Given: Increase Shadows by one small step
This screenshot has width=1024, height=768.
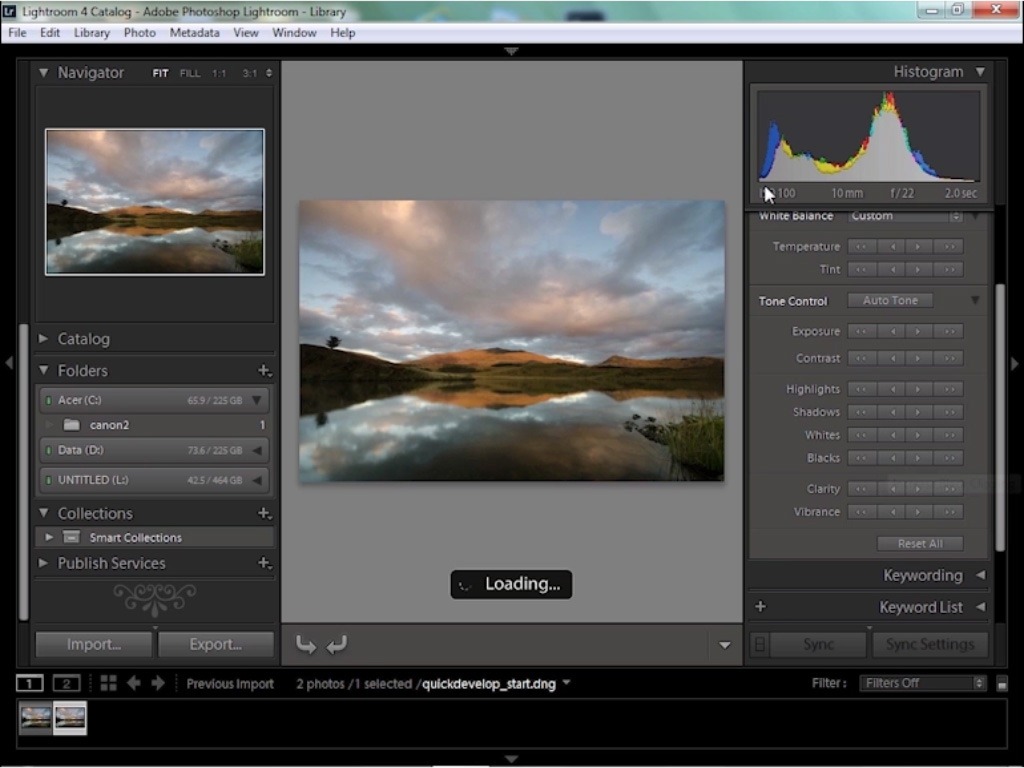Looking at the screenshot, I should (918, 412).
